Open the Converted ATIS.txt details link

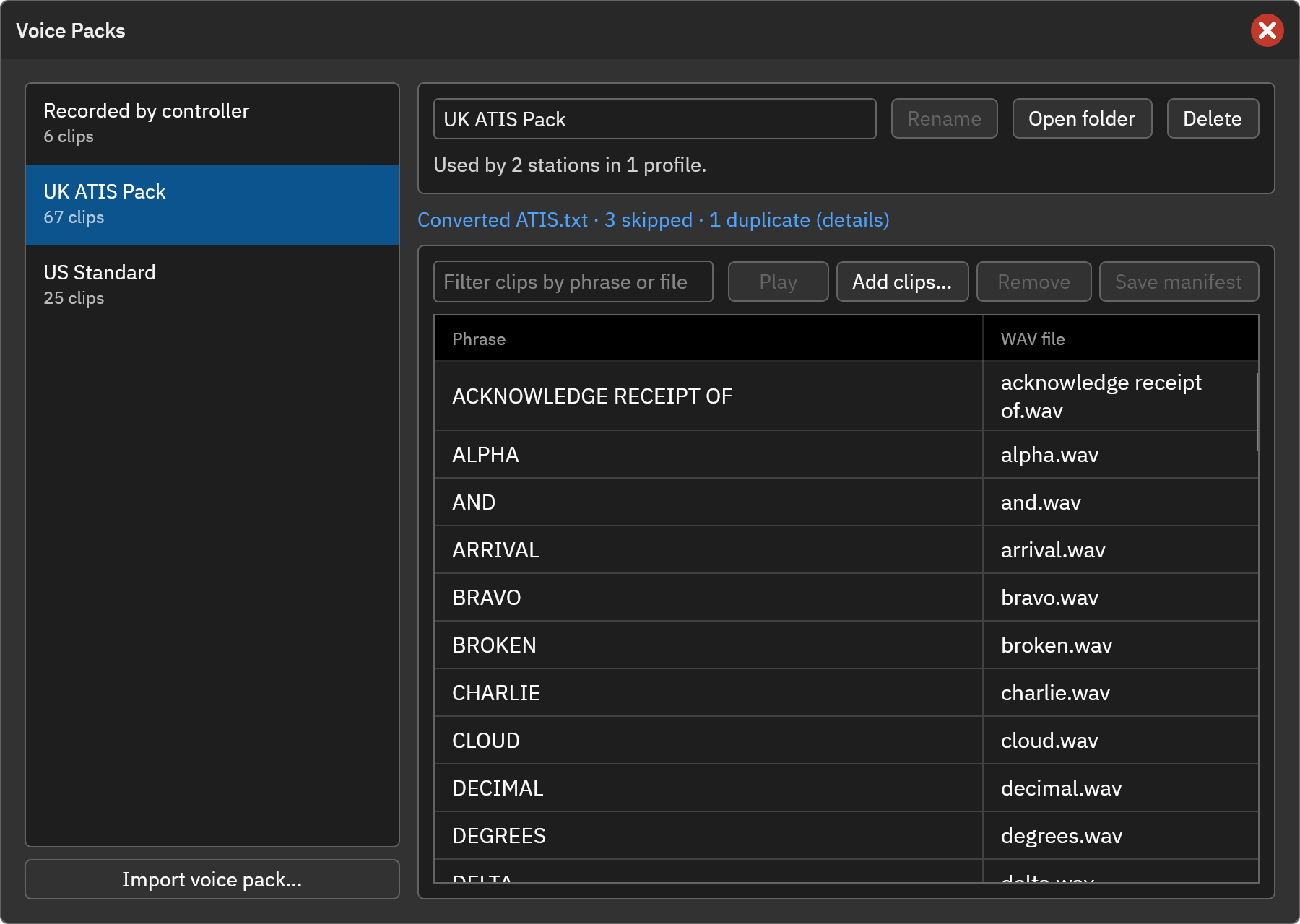pyautogui.click(x=654, y=220)
